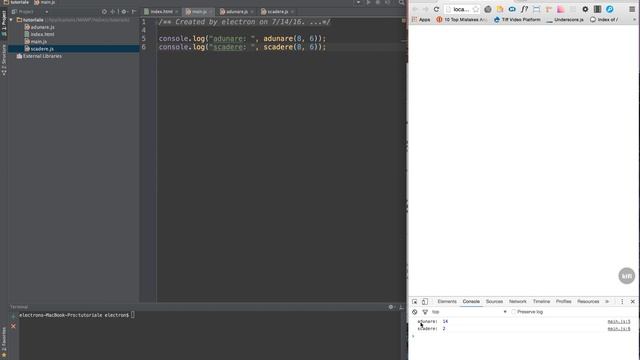
Task: Toggle DevTools device mode icon
Action: click(425, 302)
